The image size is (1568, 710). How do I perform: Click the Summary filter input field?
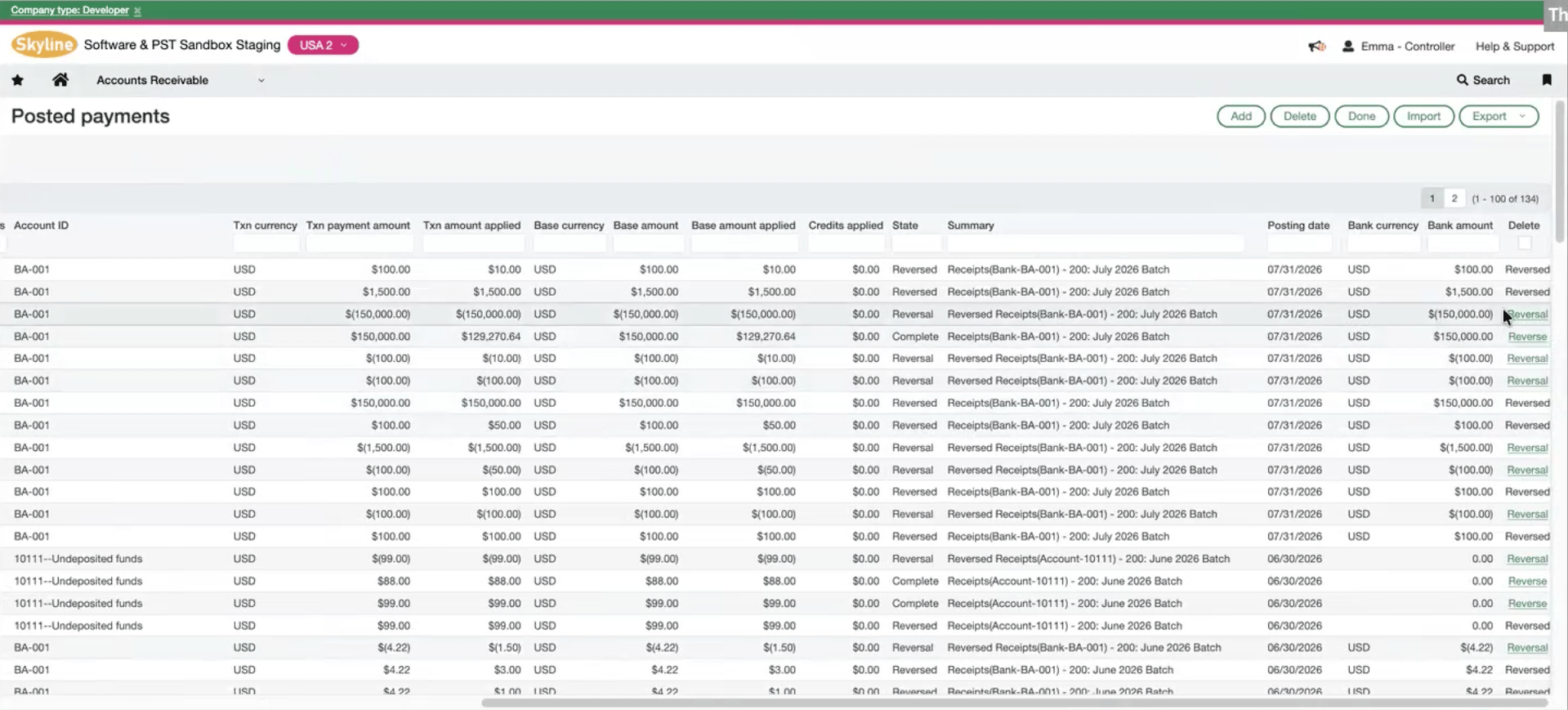(x=1096, y=243)
